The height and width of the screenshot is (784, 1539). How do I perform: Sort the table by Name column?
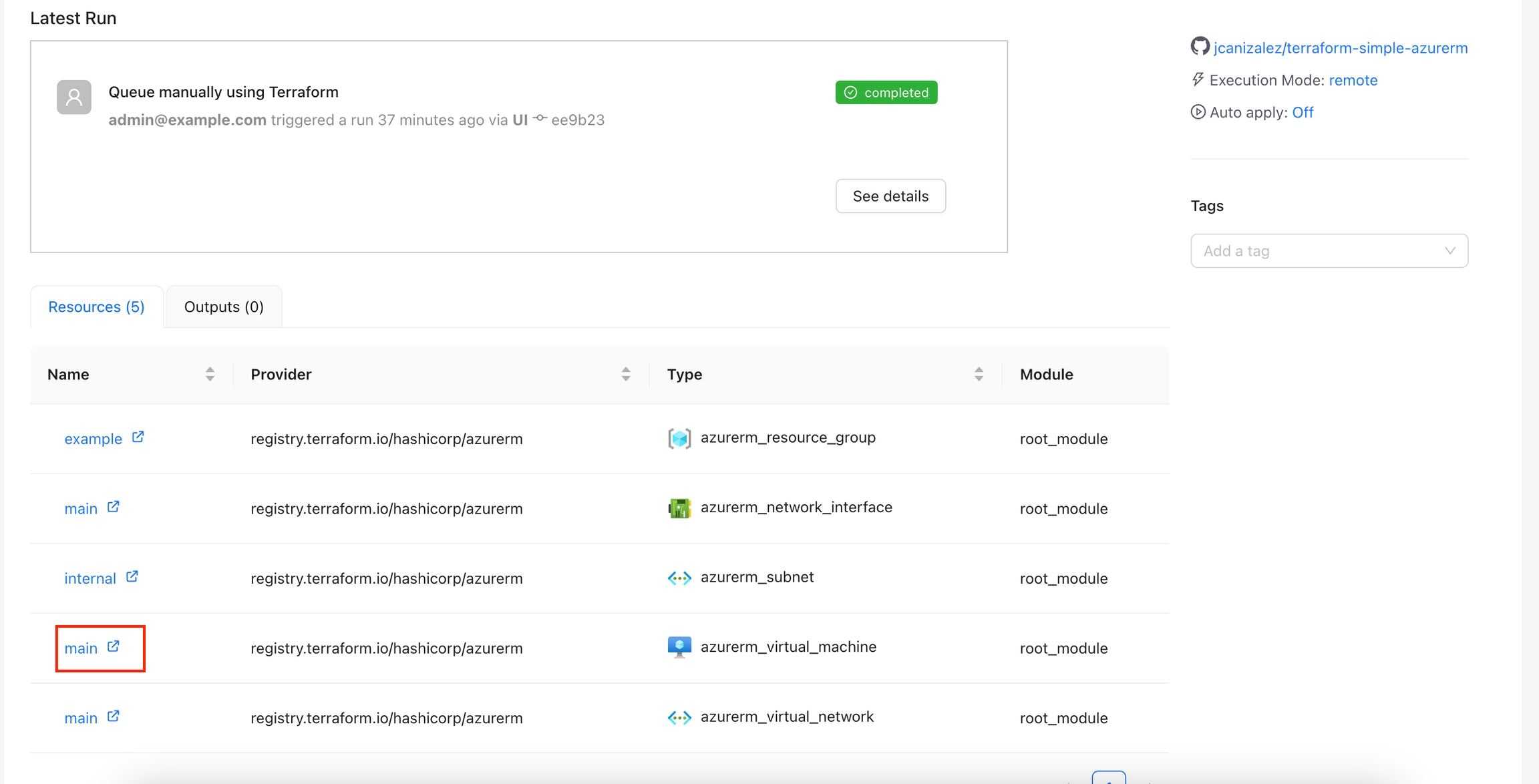click(210, 374)
